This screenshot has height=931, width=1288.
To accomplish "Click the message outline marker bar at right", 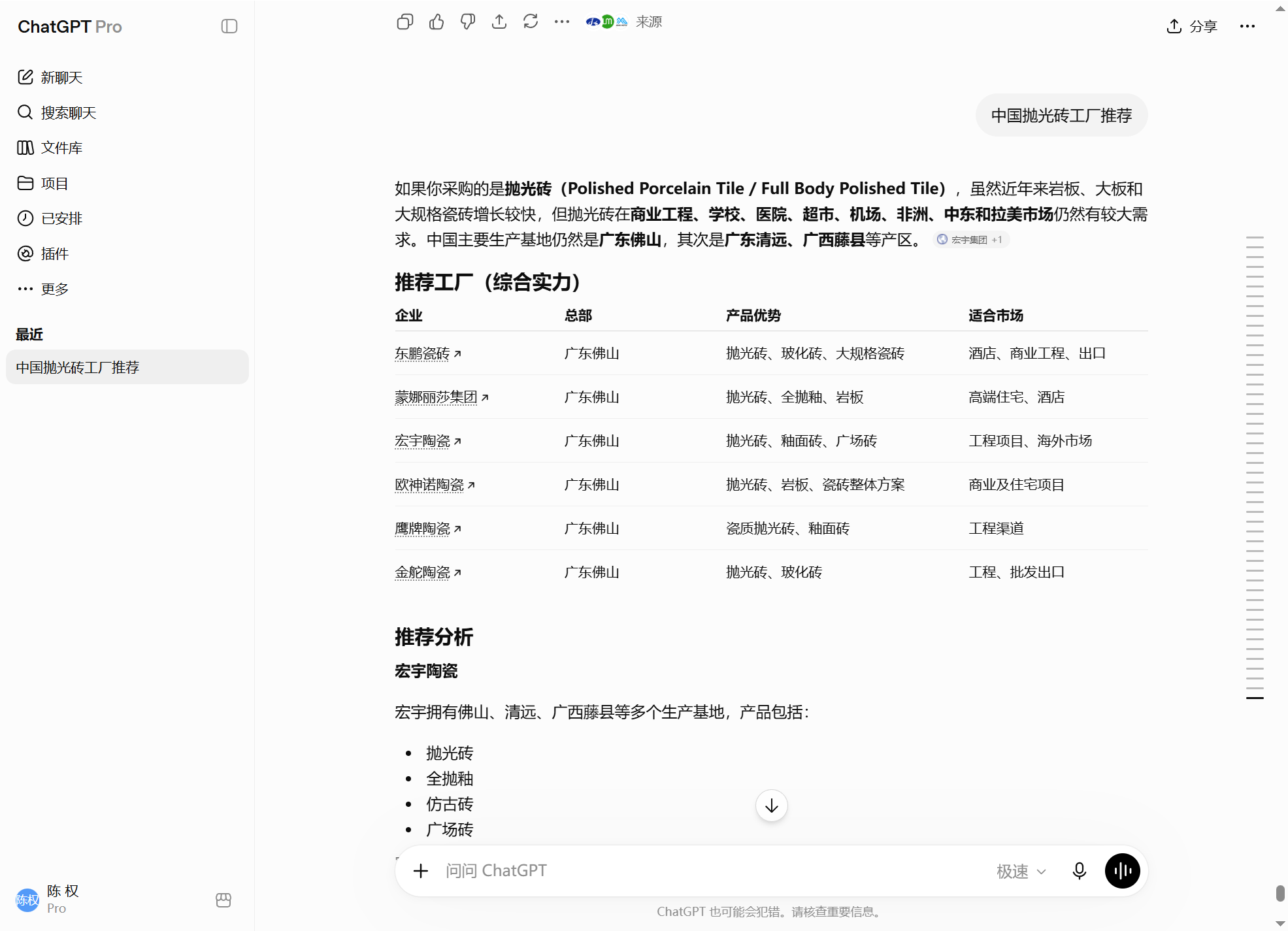I will [1255, 467].
